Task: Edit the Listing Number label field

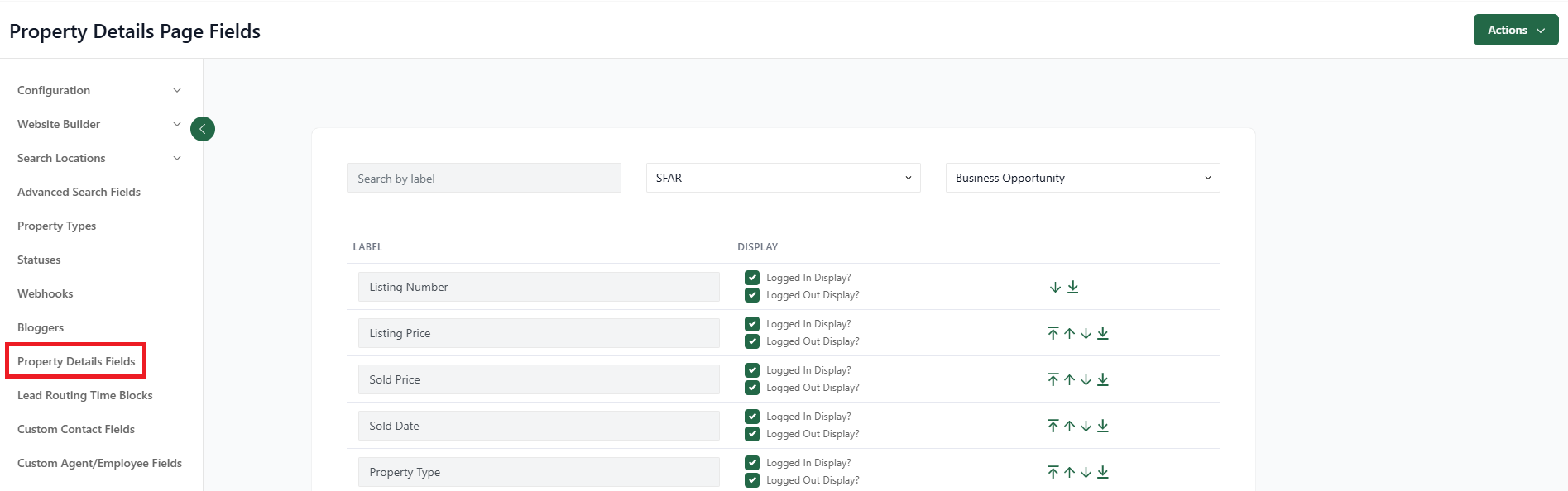Action: 539,287
